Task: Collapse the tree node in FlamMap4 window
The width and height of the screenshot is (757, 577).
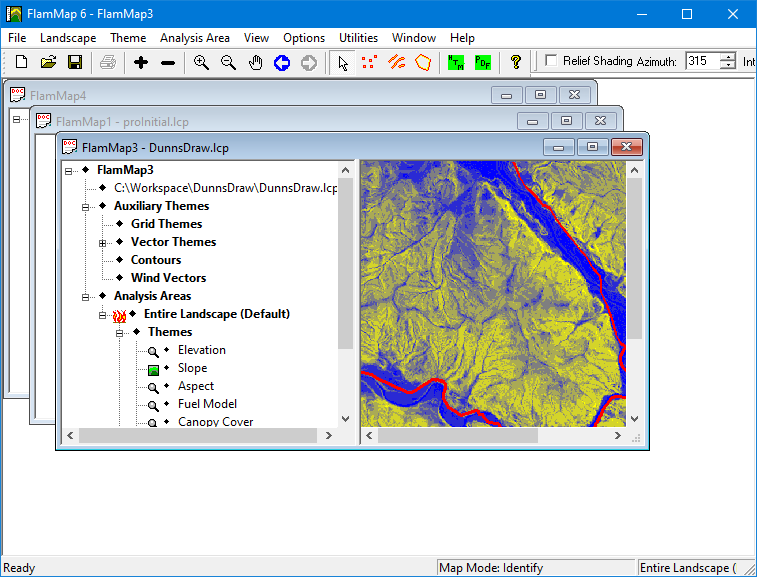Action: click(x=16, y=119)
